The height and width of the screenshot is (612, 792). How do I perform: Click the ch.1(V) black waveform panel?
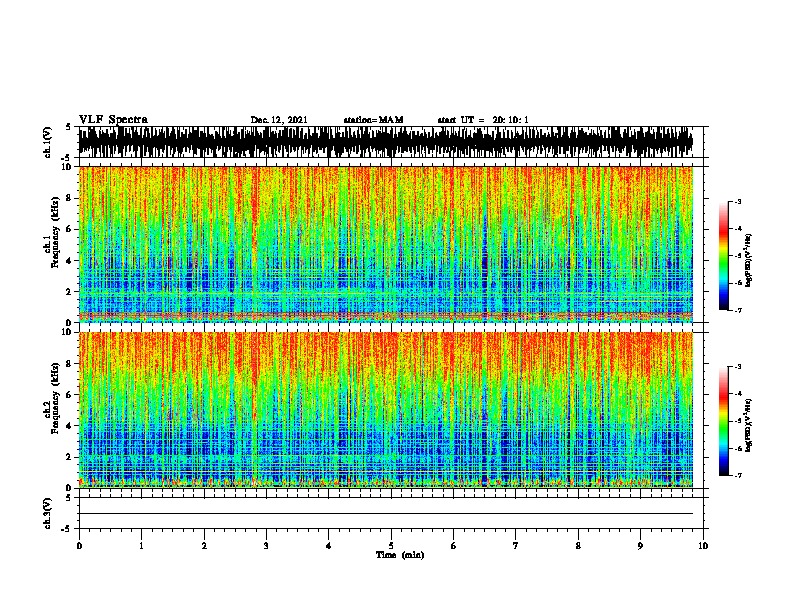pos(386,142)
